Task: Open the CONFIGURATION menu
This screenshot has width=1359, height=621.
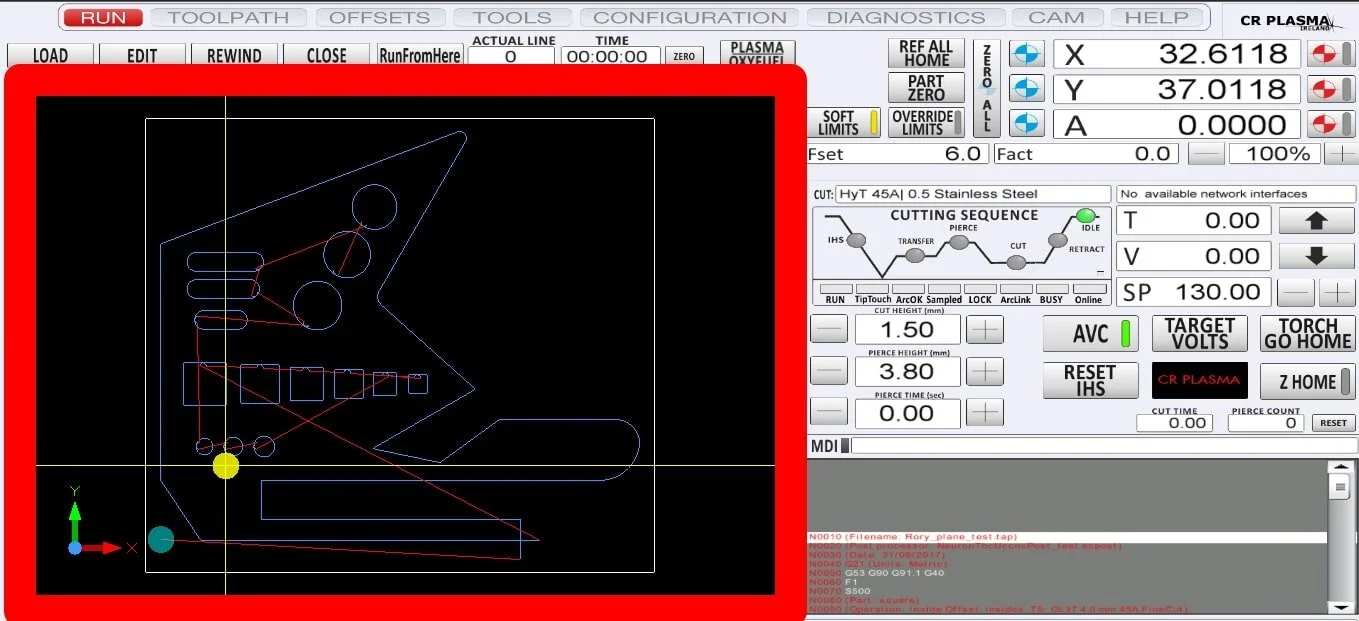Action: (688, 16)
